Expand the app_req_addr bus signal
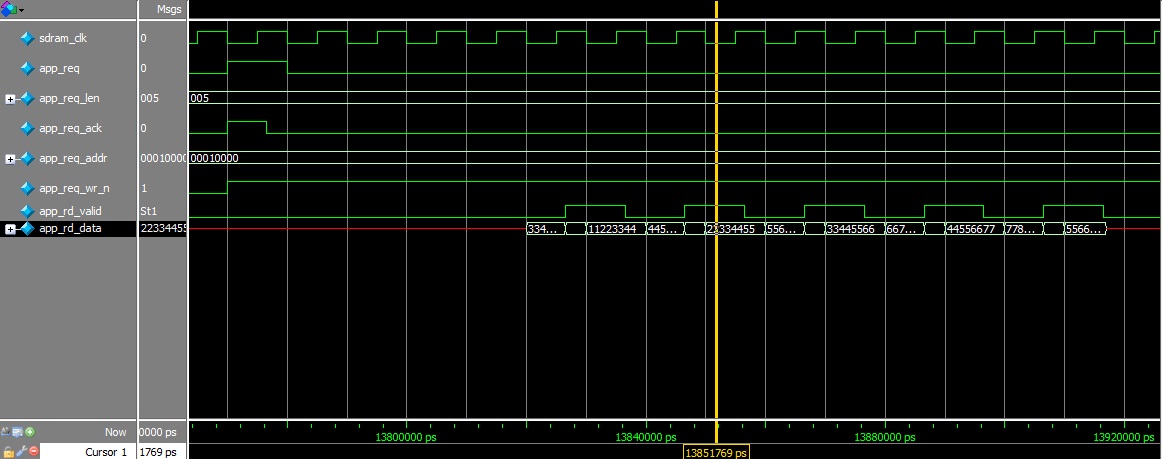This screenshot has width=1163, height=459. tap(10, 159)
